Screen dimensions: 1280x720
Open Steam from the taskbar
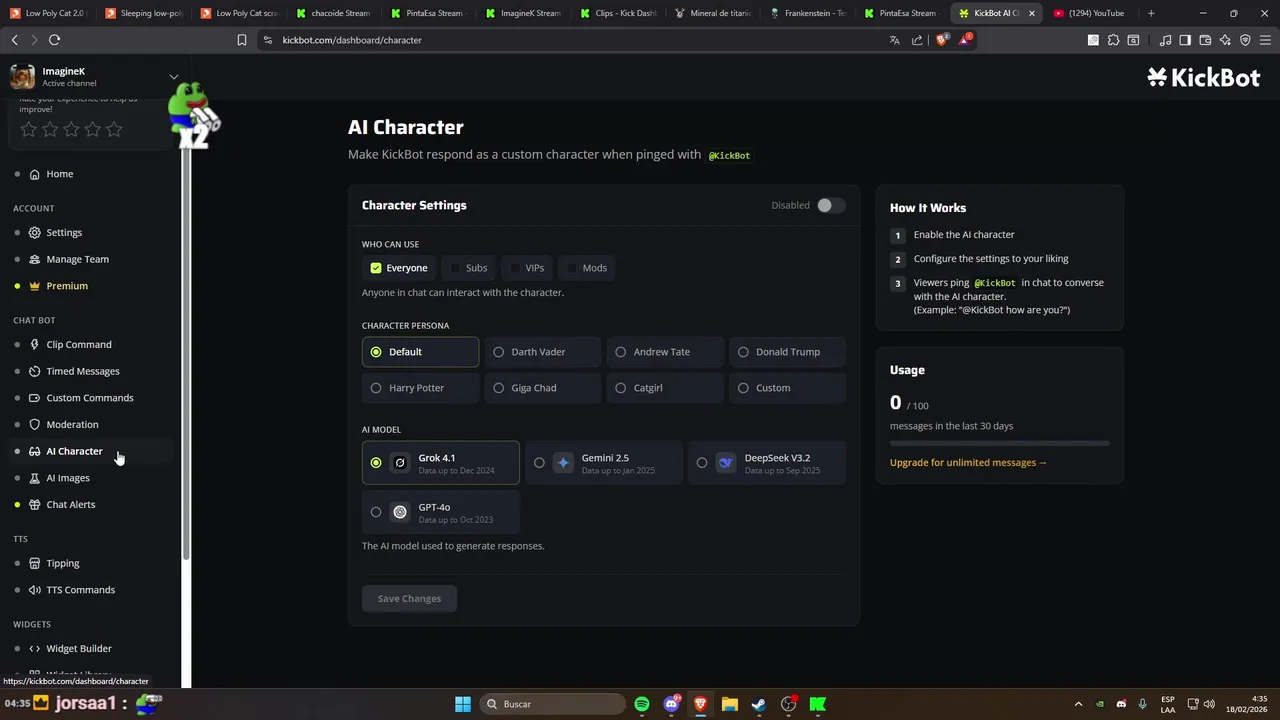759,704
